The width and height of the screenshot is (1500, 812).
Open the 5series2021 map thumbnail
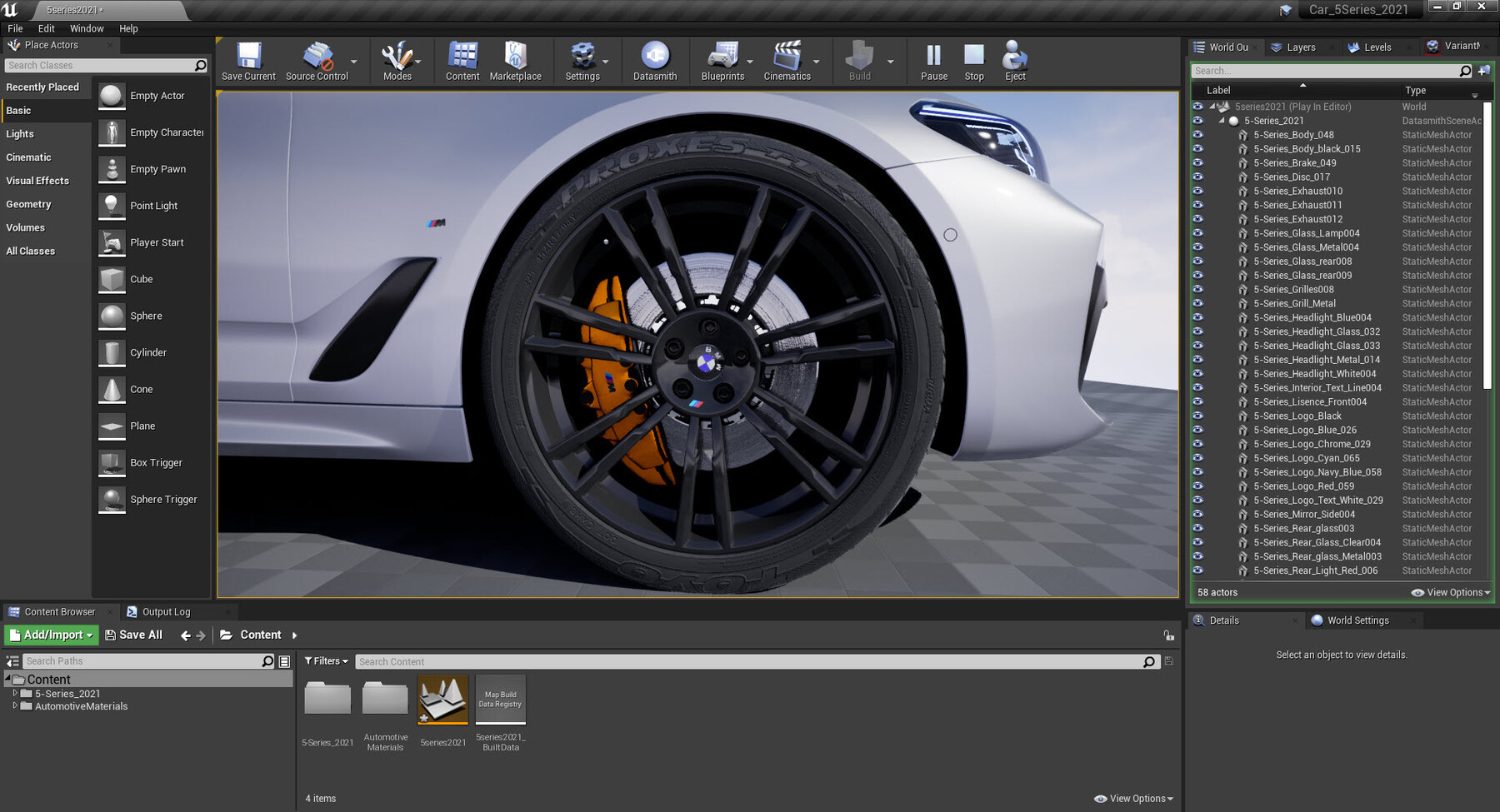(x=442, y=700)
